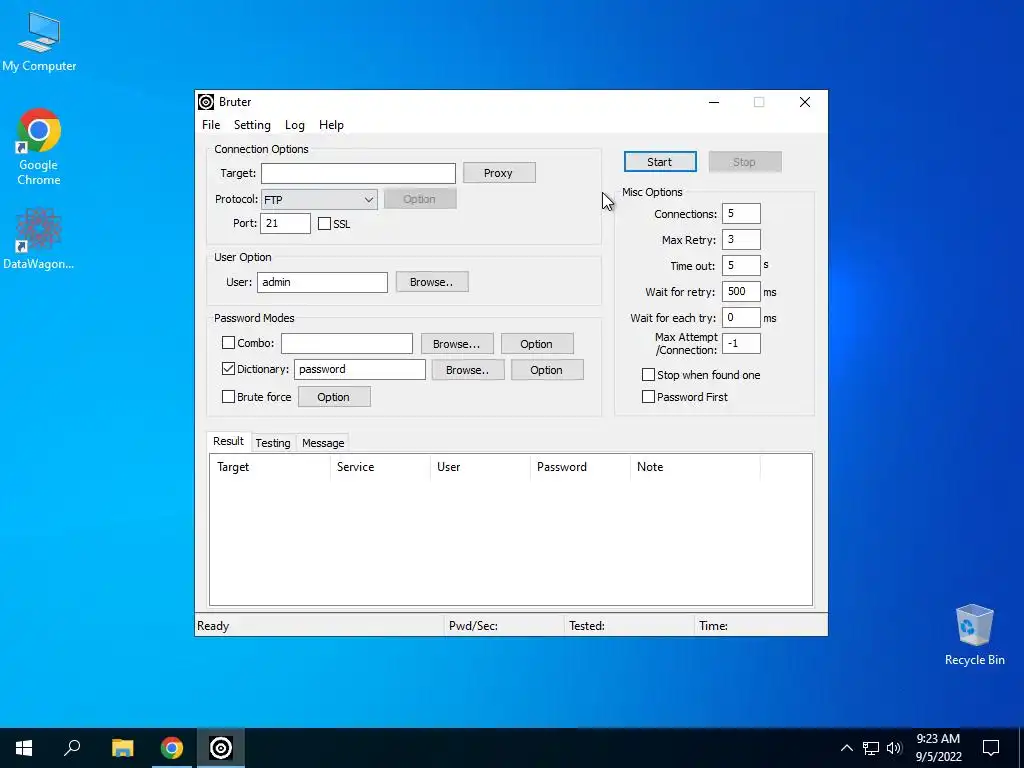Expand the Protocol FTP dropdown
Screen dimensions: 1024x768
pyautogui.click(x=319, y=200)
